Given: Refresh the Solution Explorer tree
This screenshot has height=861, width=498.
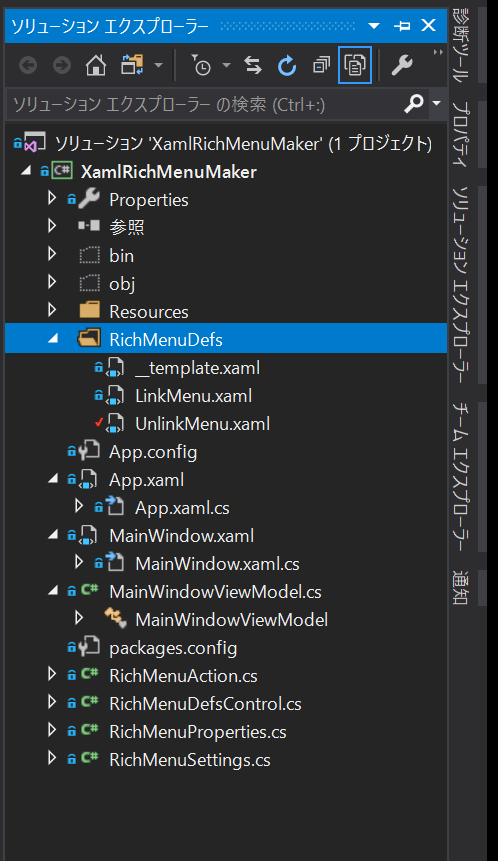Looking at the screenshot, I should [x=287, y=66].
